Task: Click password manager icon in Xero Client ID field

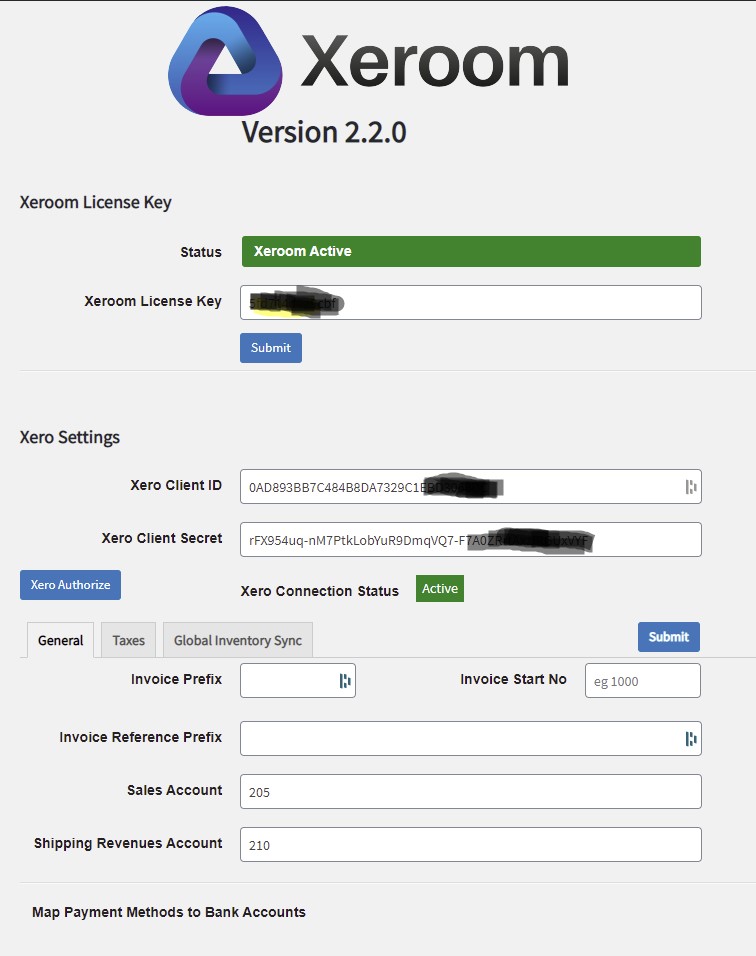Action: [691, 487]
